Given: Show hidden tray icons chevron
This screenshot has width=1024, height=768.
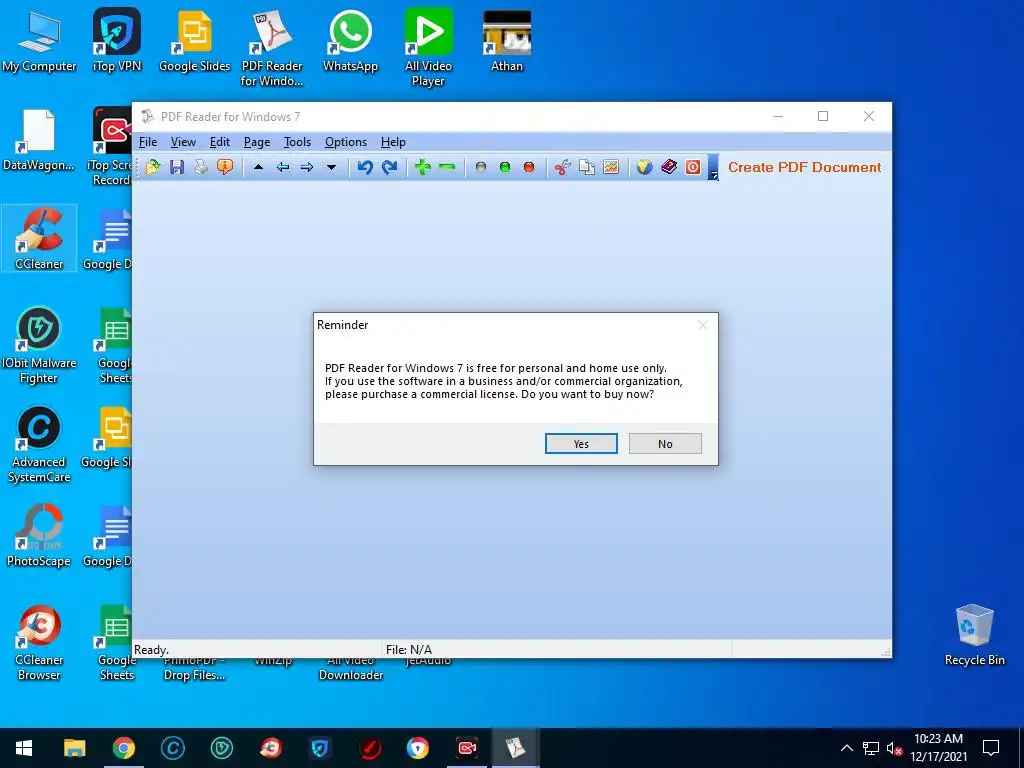Looking at the screenshot, I should click(x=846, y=748).
